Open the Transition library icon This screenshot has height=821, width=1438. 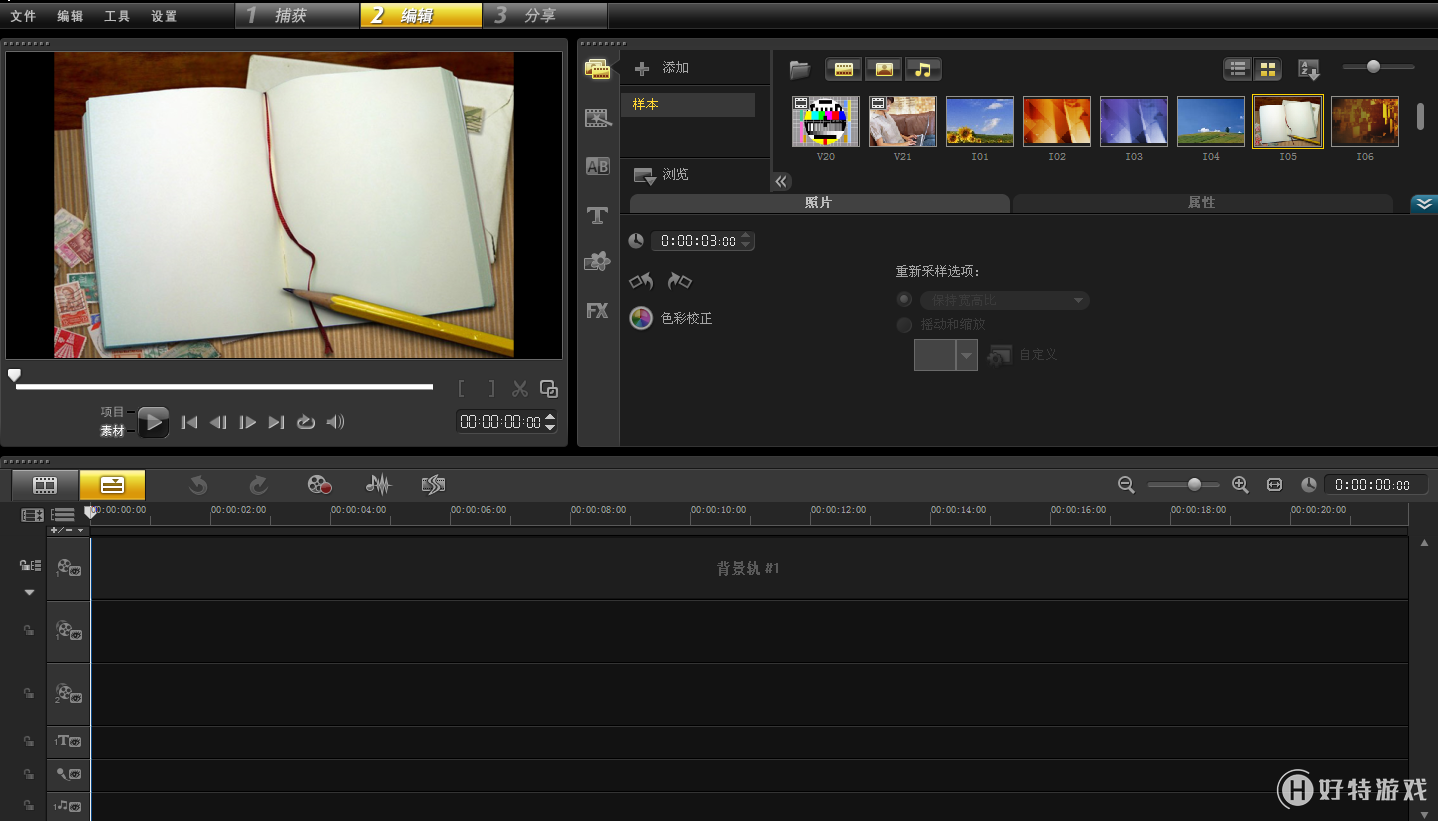(597, 118)
